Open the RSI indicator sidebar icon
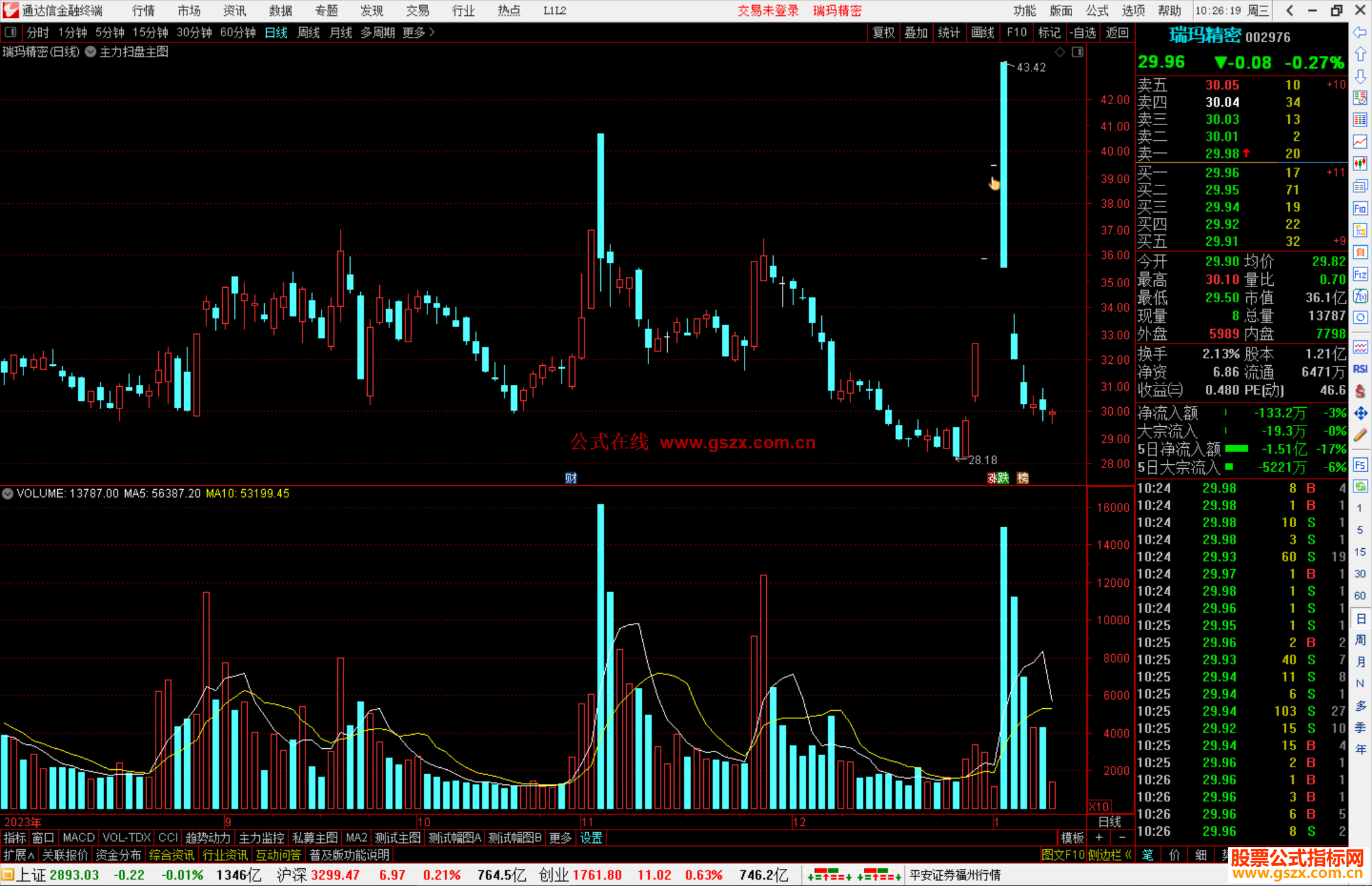Image resolution: width=1372 pixels, height=886 pixels. point(1360,369)
